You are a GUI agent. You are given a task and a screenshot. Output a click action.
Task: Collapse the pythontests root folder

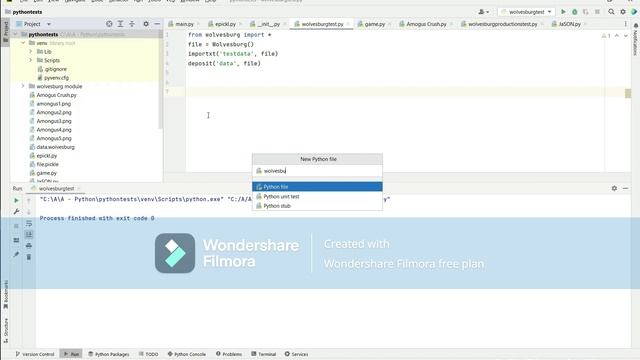(16, 34)
